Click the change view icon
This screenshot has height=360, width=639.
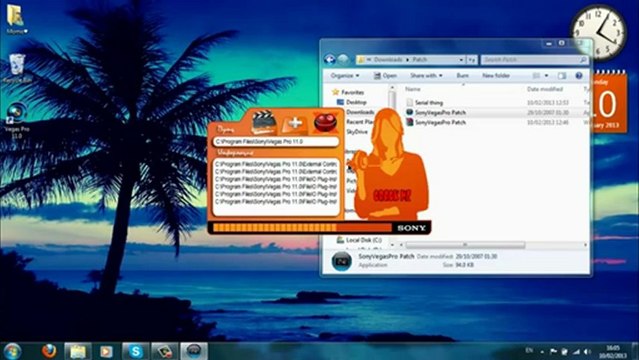click(536, 76)
